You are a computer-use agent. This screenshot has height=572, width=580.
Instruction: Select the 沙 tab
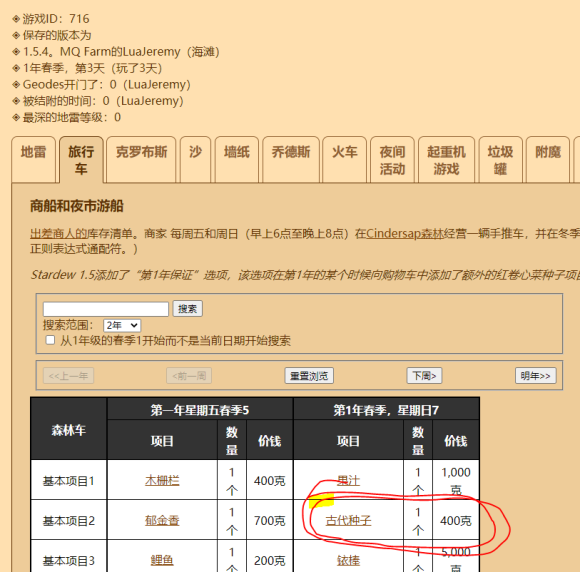click(x=195, y=160)
